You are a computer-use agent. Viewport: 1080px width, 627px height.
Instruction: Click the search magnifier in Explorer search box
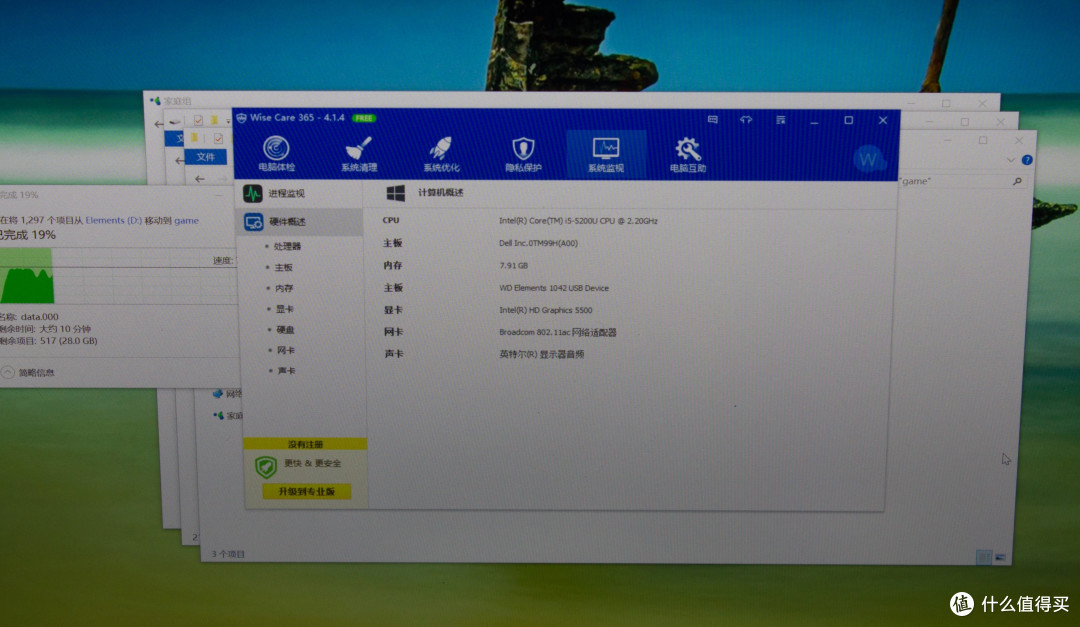[1017, 181]
